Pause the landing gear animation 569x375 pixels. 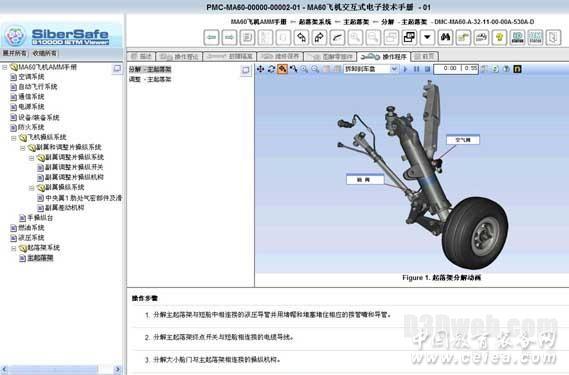[417, 69]
